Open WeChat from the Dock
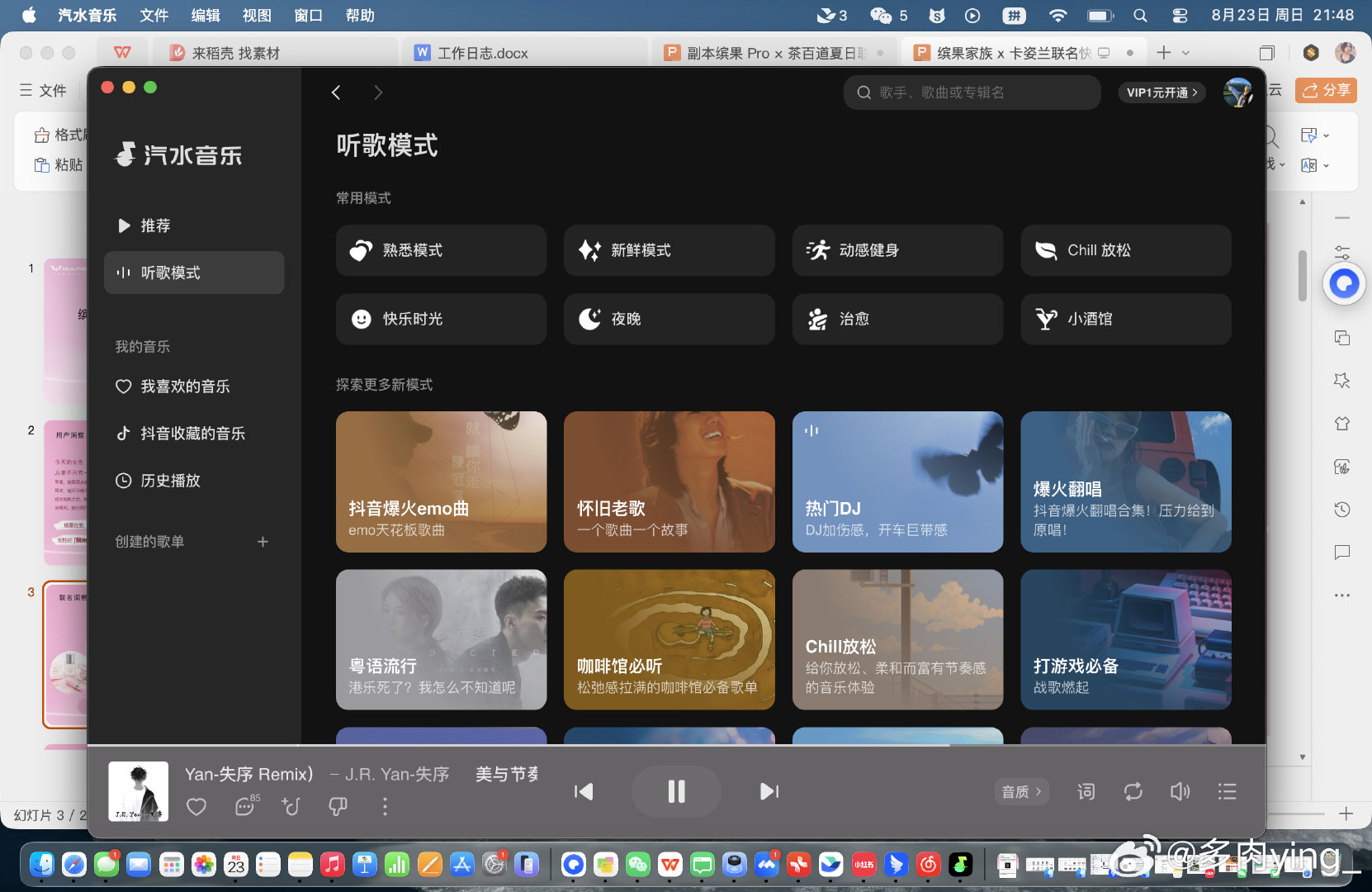Viewport: 1372px width, 892px height. [638, 864]
